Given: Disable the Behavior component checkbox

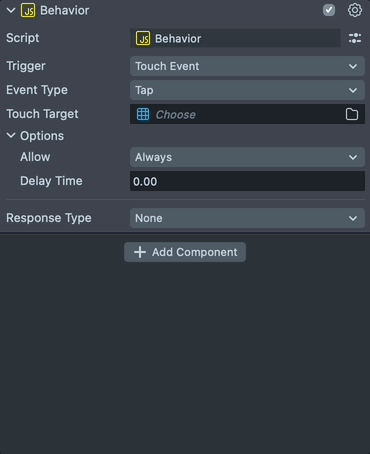Looking at the screenshot, I should [x=329, y=10].
